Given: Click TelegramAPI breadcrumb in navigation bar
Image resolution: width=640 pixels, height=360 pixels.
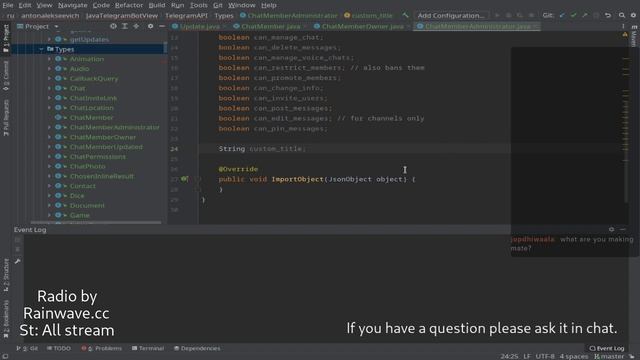Looking at the screenshot, I should coord(186,16).
